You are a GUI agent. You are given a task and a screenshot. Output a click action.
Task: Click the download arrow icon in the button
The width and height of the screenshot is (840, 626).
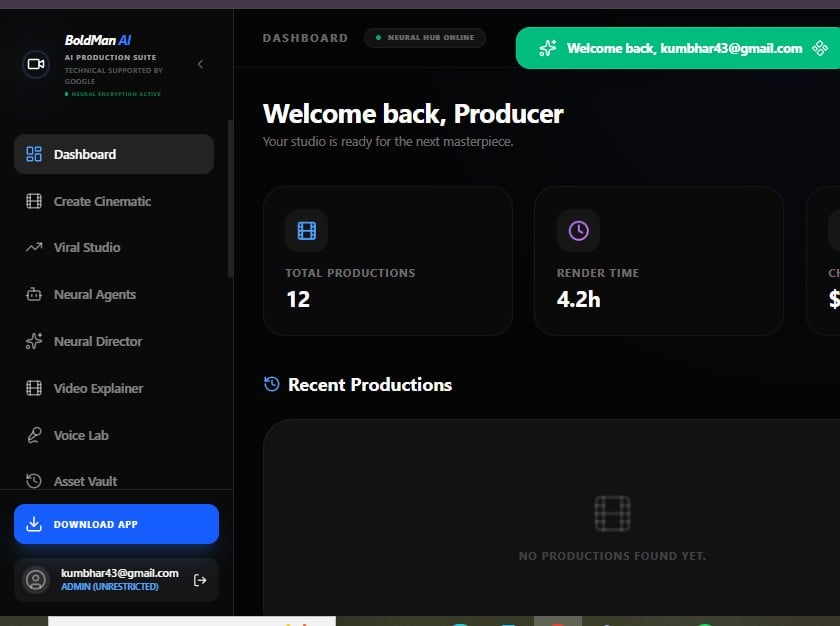34,524
